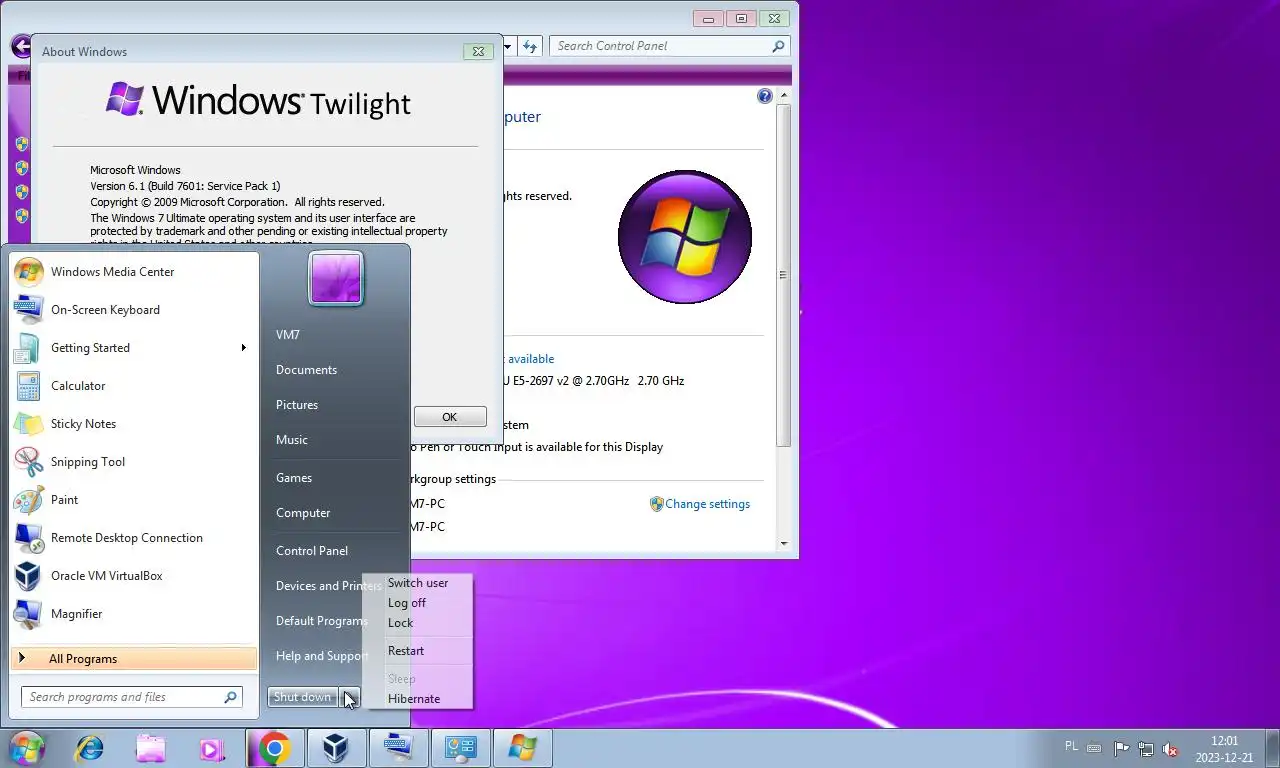Switch to Control Panel System taskbar button

tap(461, 748)
